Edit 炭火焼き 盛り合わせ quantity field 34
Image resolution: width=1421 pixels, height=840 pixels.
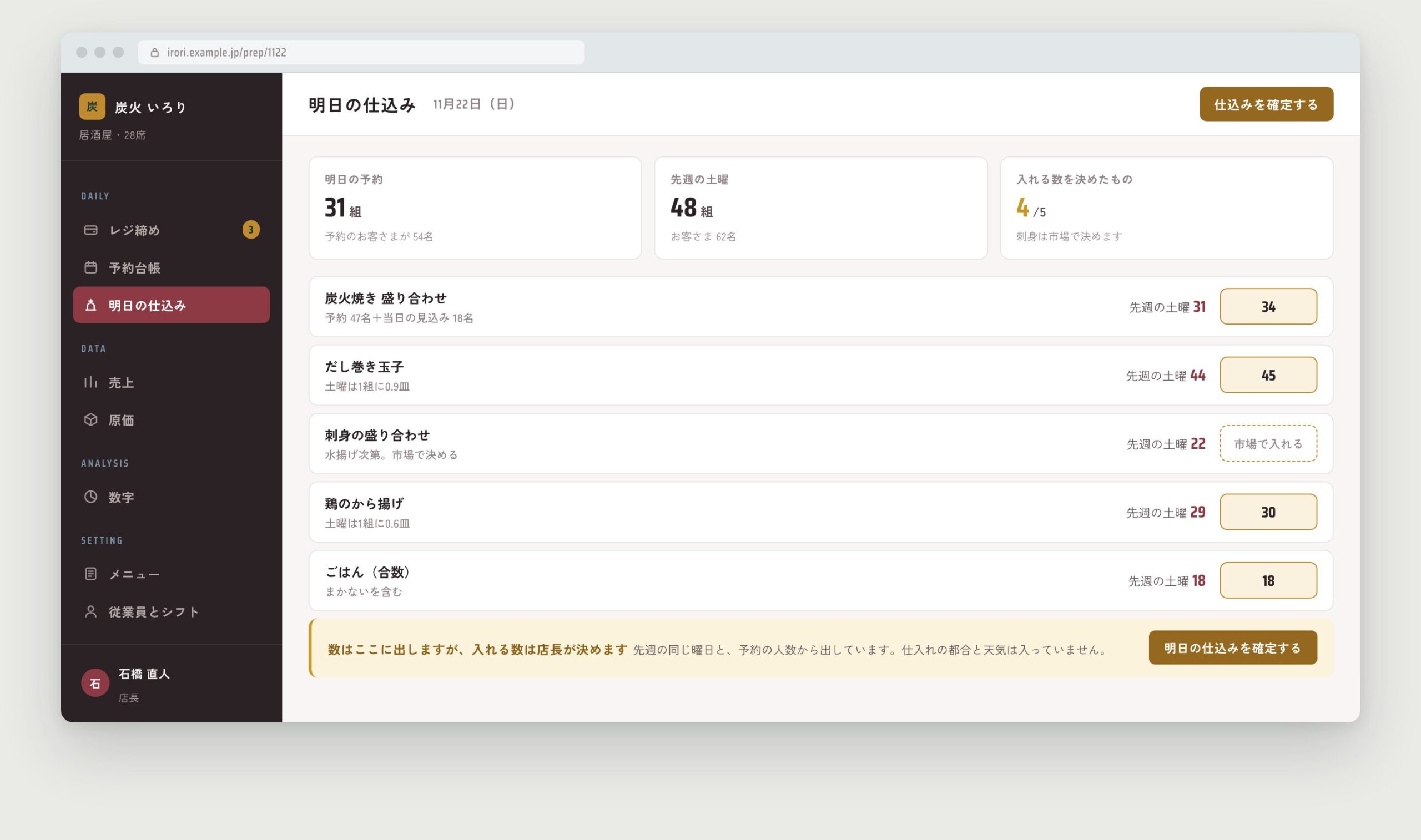pos(1268,306)
